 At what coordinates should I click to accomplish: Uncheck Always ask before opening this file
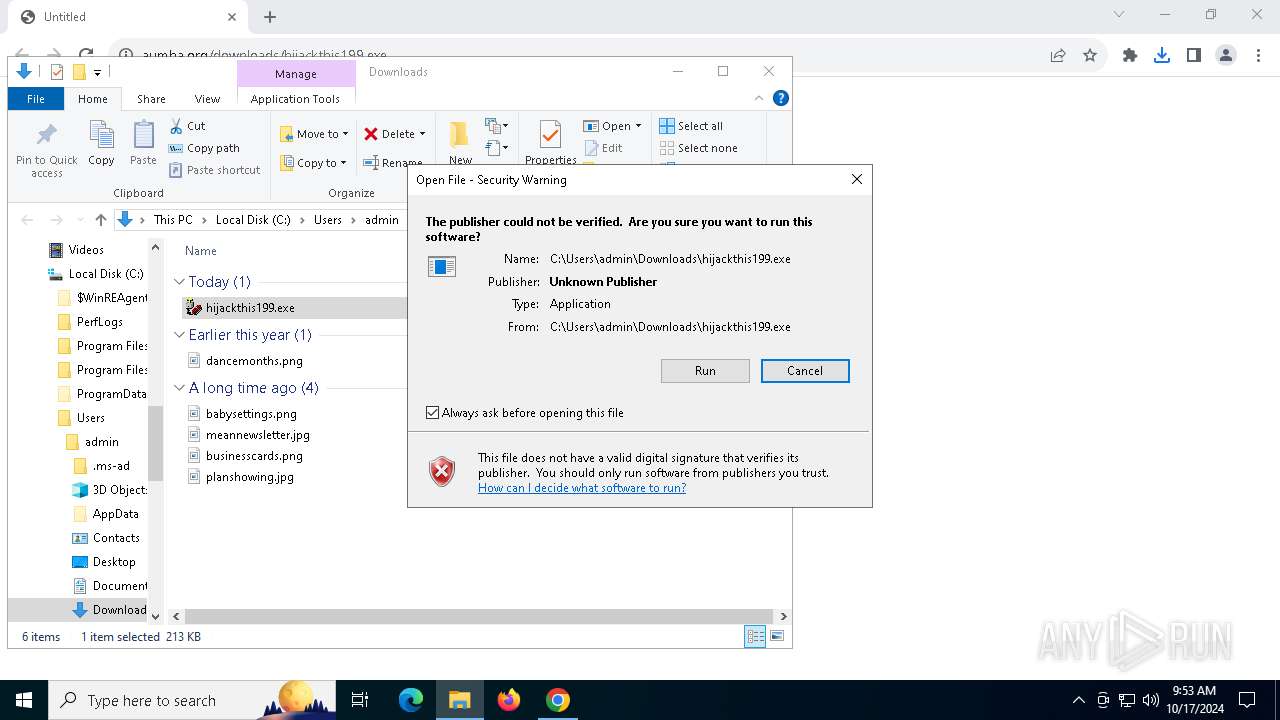point(433,413)
